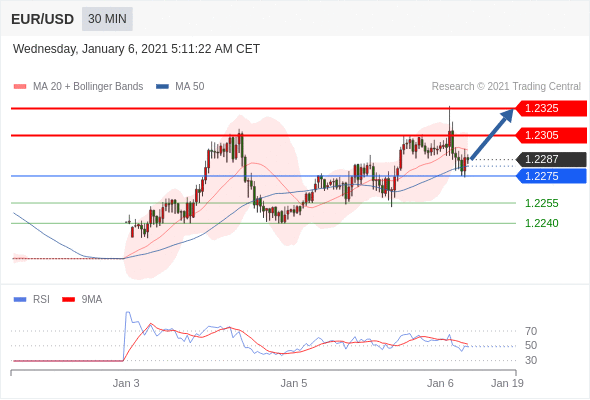The width and height of the screenshot is (590, 400).
Task: Select the MA 50 legend label
Action: [190, 87]
